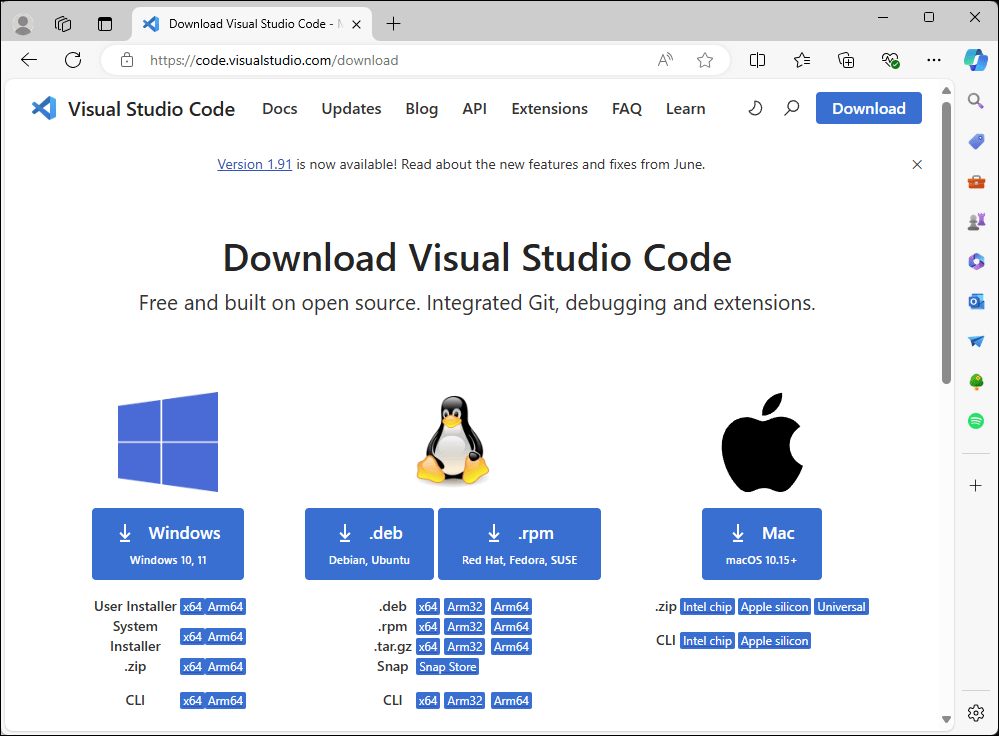Click the Apple logo image

(762, 442)
